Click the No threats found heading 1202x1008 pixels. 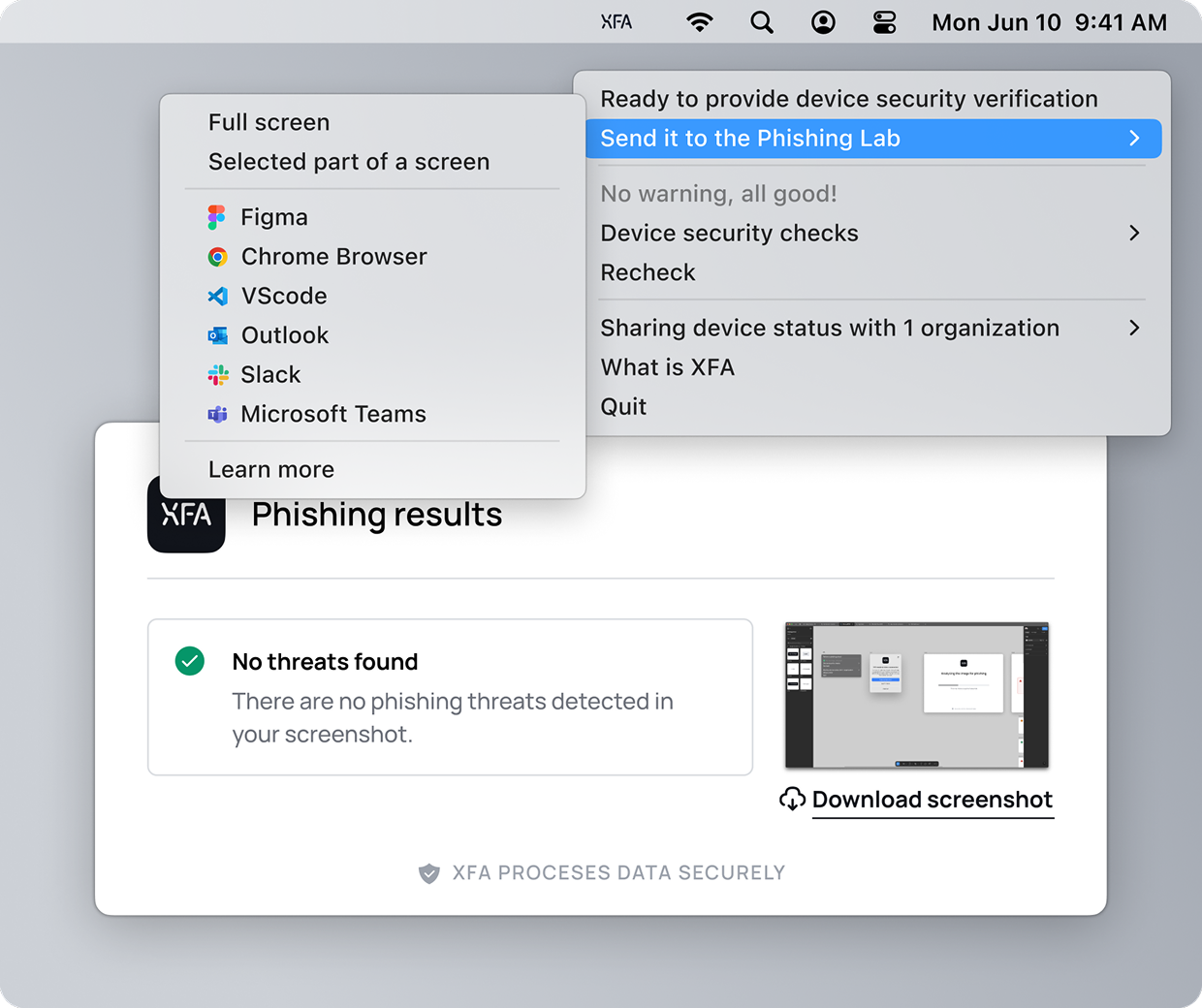click(325, 662)
